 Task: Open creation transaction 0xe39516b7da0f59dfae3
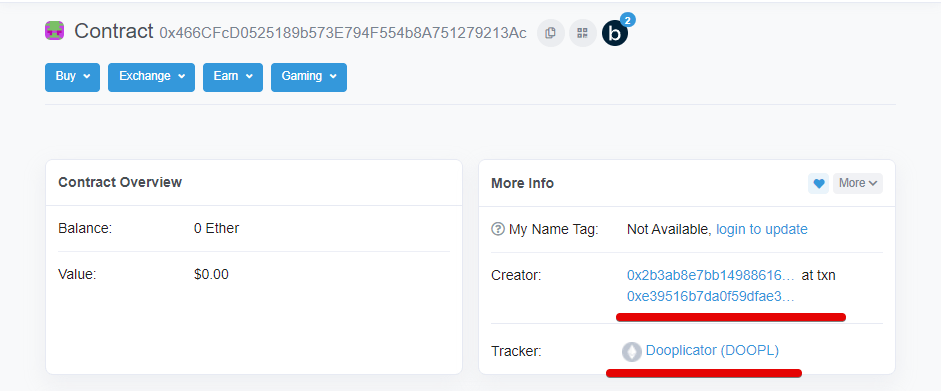(x=711, y=296)
